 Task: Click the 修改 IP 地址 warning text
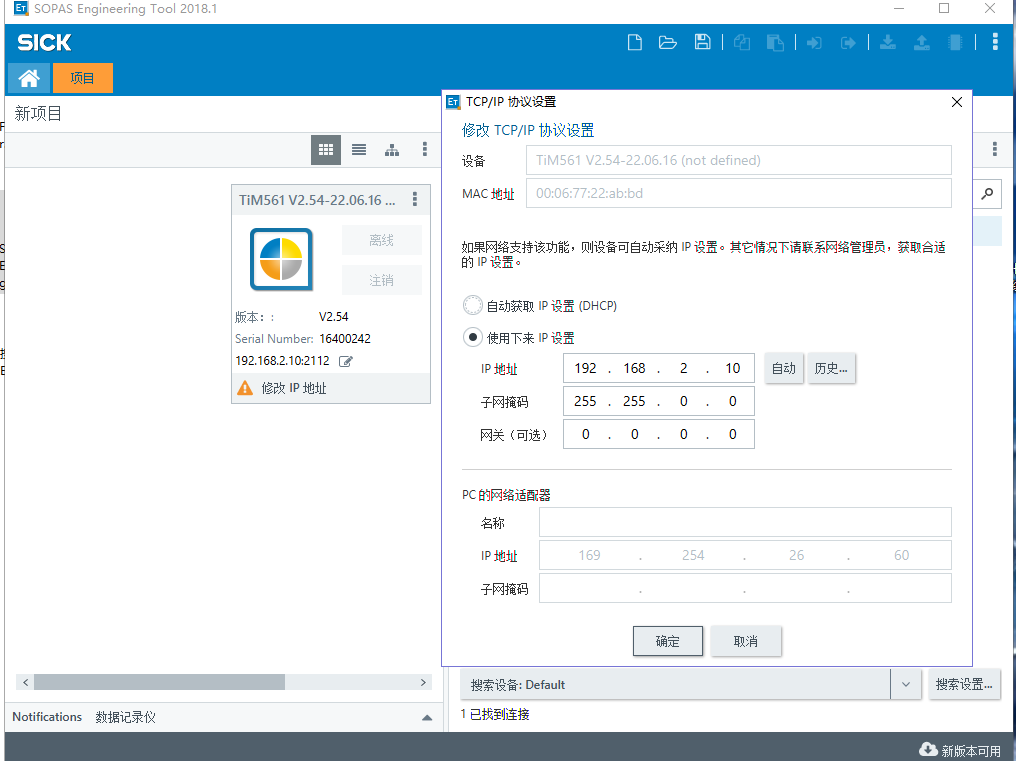[x=294, y=388]
